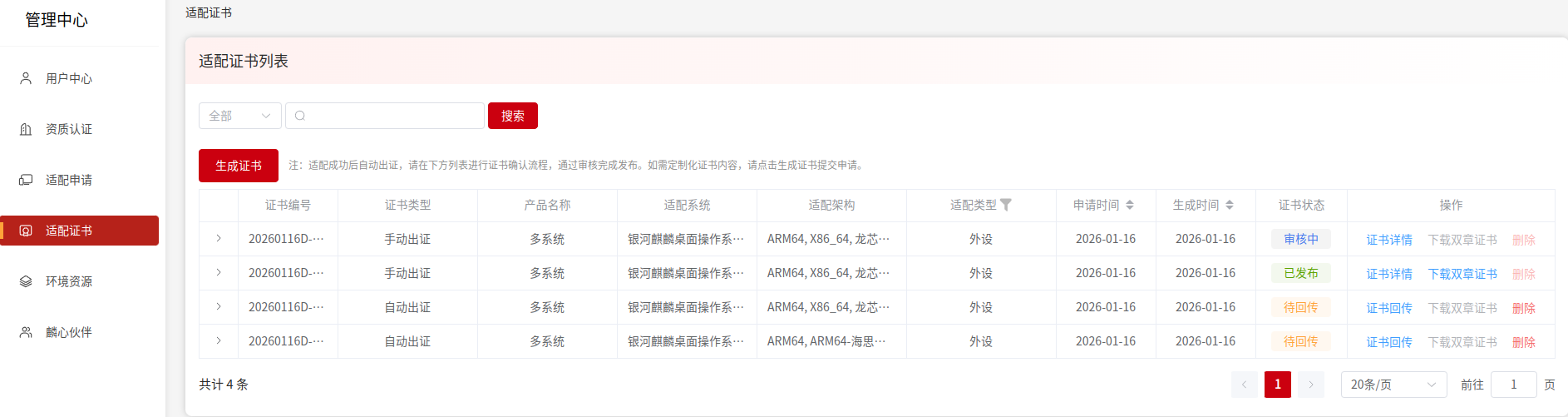Open 证书详情 for the 已发布 row
The height and width of the screenshot is (417, 1568).
coord(1388,274)
